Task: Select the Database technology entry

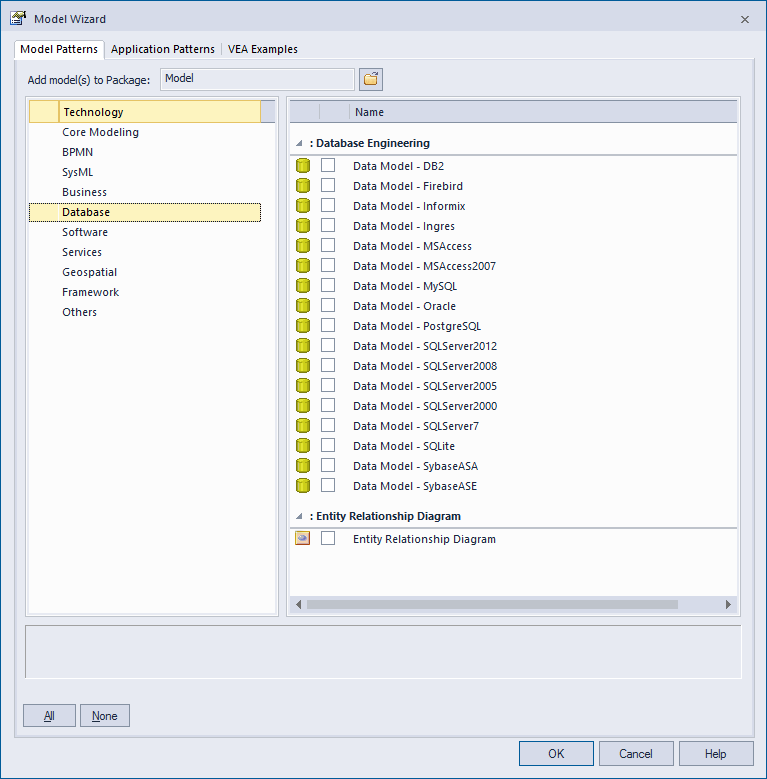Action: pyautogui.click(x=145, y=212)
